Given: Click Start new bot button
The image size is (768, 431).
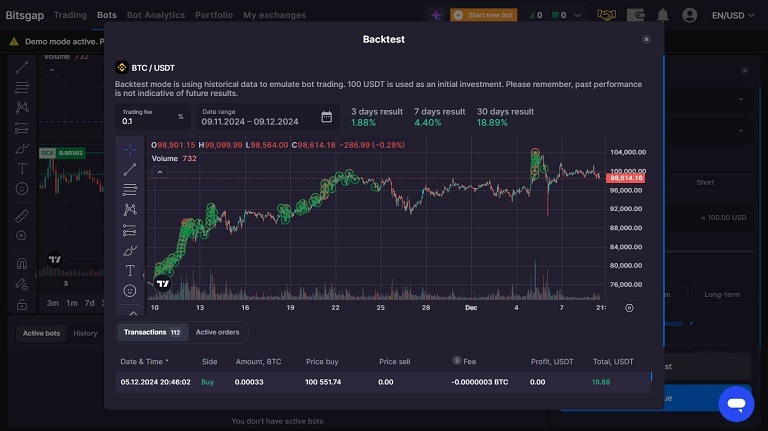Looking at the screenshot, I should (483, 15).
